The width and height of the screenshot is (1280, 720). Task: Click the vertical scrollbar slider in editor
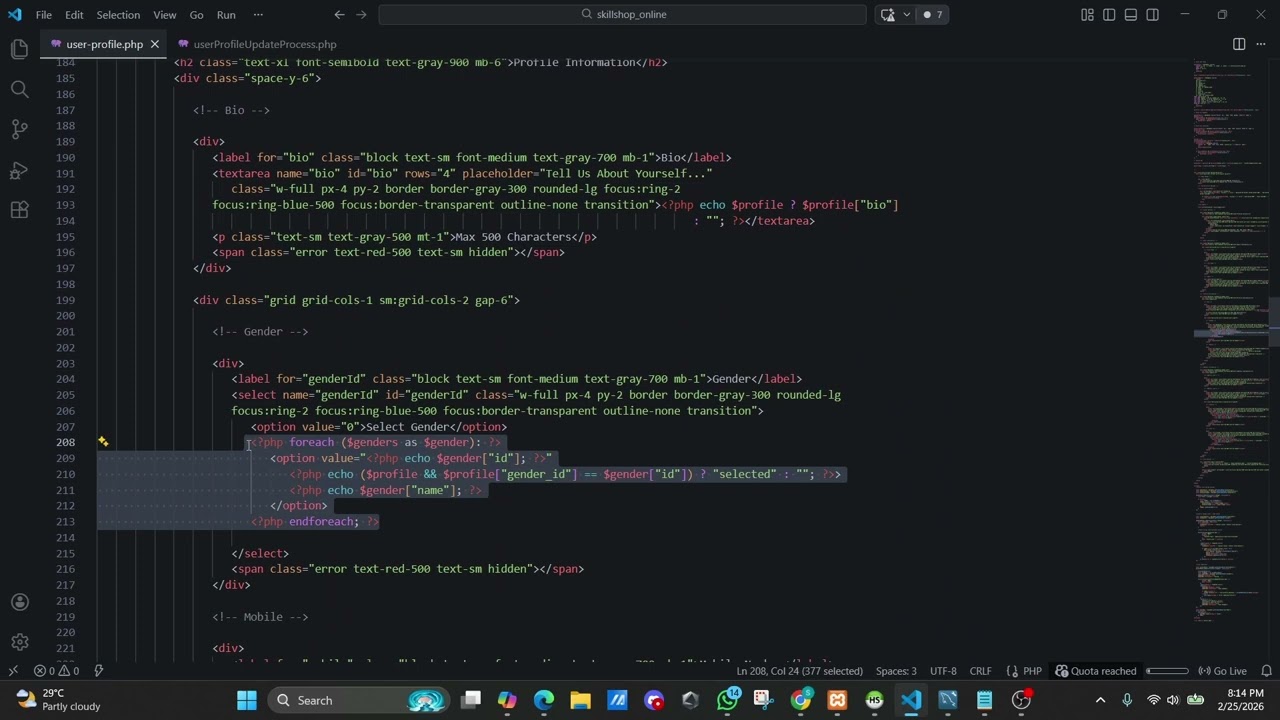pyautogui.click(x=1274, y=321)
